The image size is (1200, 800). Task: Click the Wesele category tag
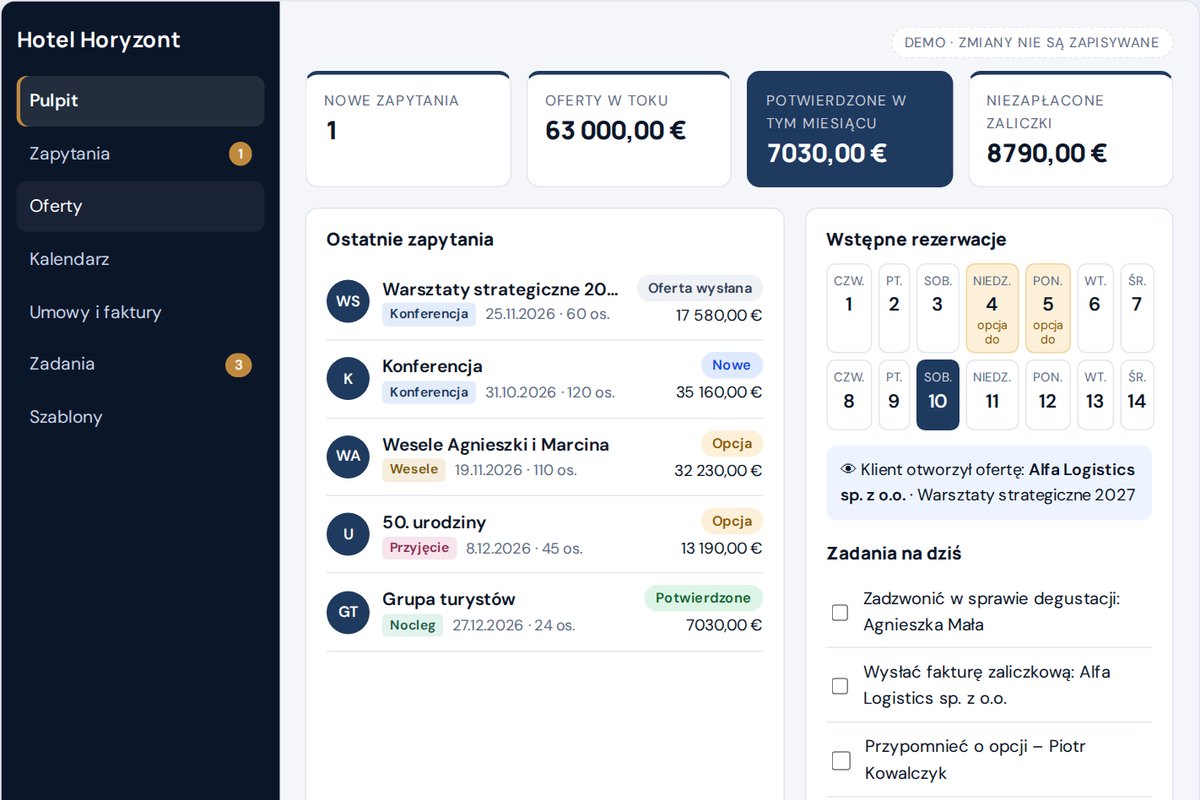click(x=414, y=469)
